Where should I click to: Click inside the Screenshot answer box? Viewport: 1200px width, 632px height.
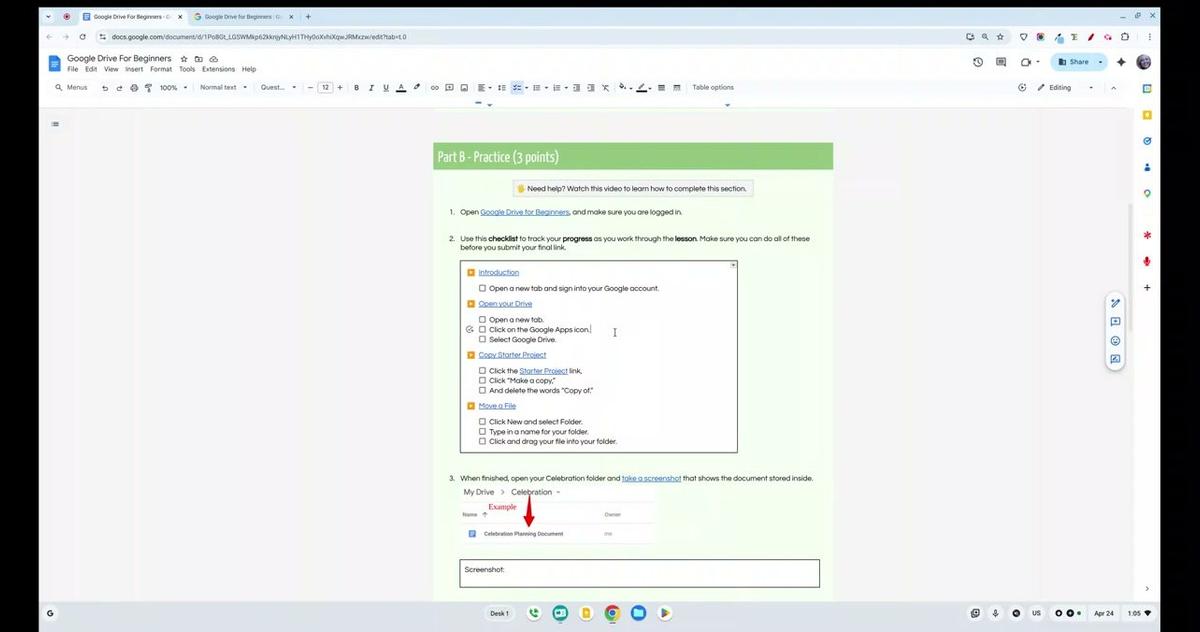(640, 572)
